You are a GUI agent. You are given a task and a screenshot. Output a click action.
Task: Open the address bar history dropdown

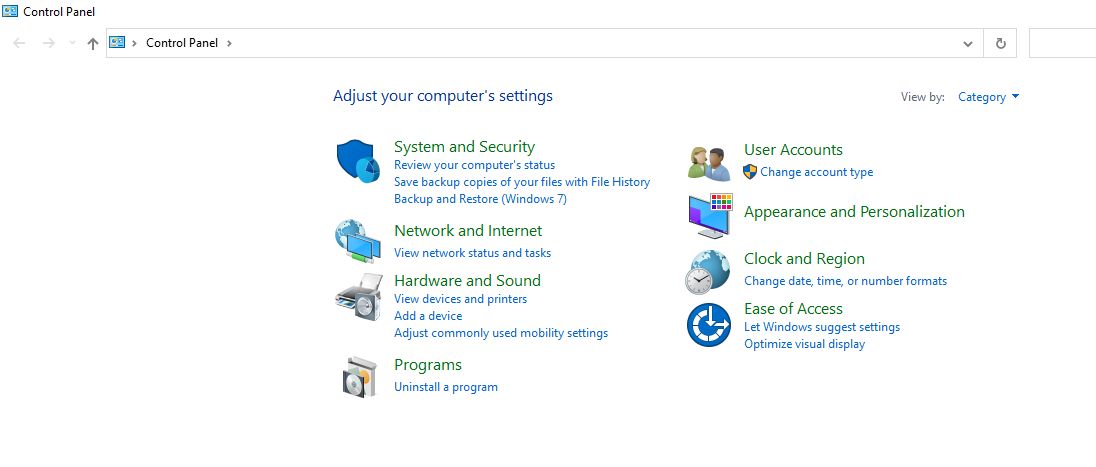[967, 43]
